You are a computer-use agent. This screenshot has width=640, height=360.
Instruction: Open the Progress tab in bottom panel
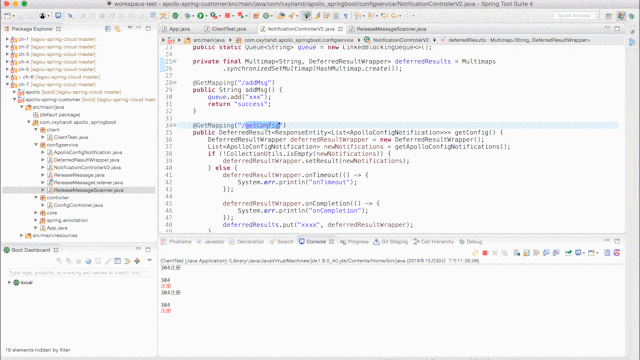coord(354,242)
